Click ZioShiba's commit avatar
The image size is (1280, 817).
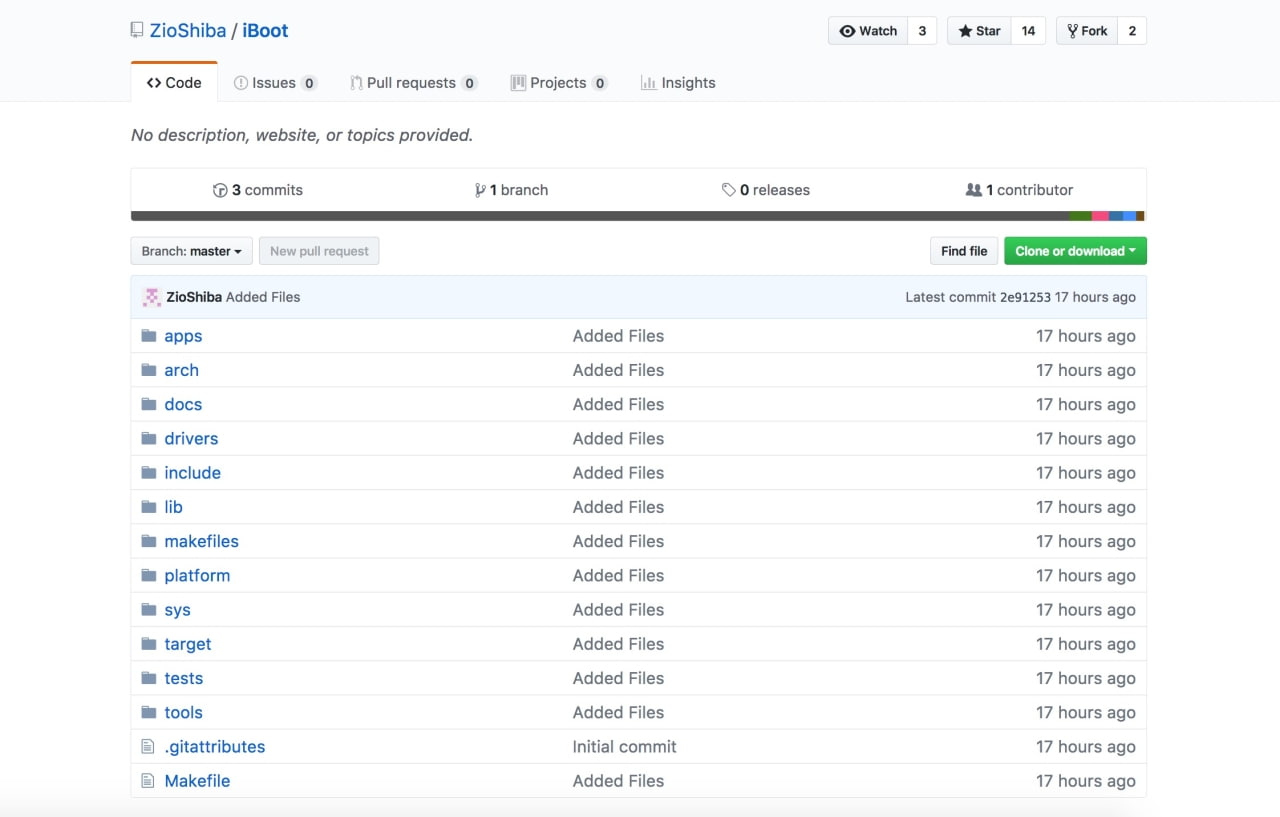151,297
